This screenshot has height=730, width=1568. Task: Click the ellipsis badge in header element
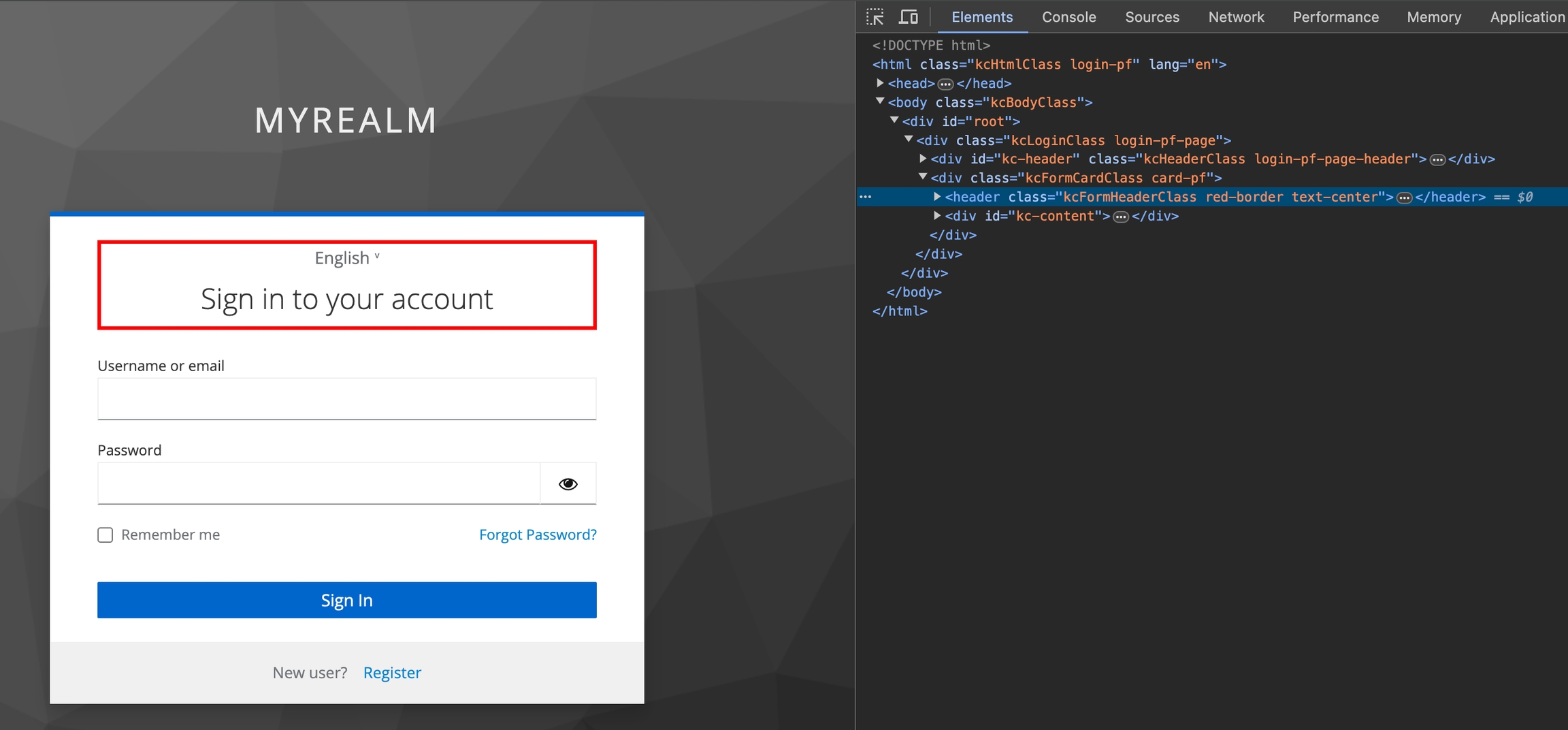click(1404, 198)
